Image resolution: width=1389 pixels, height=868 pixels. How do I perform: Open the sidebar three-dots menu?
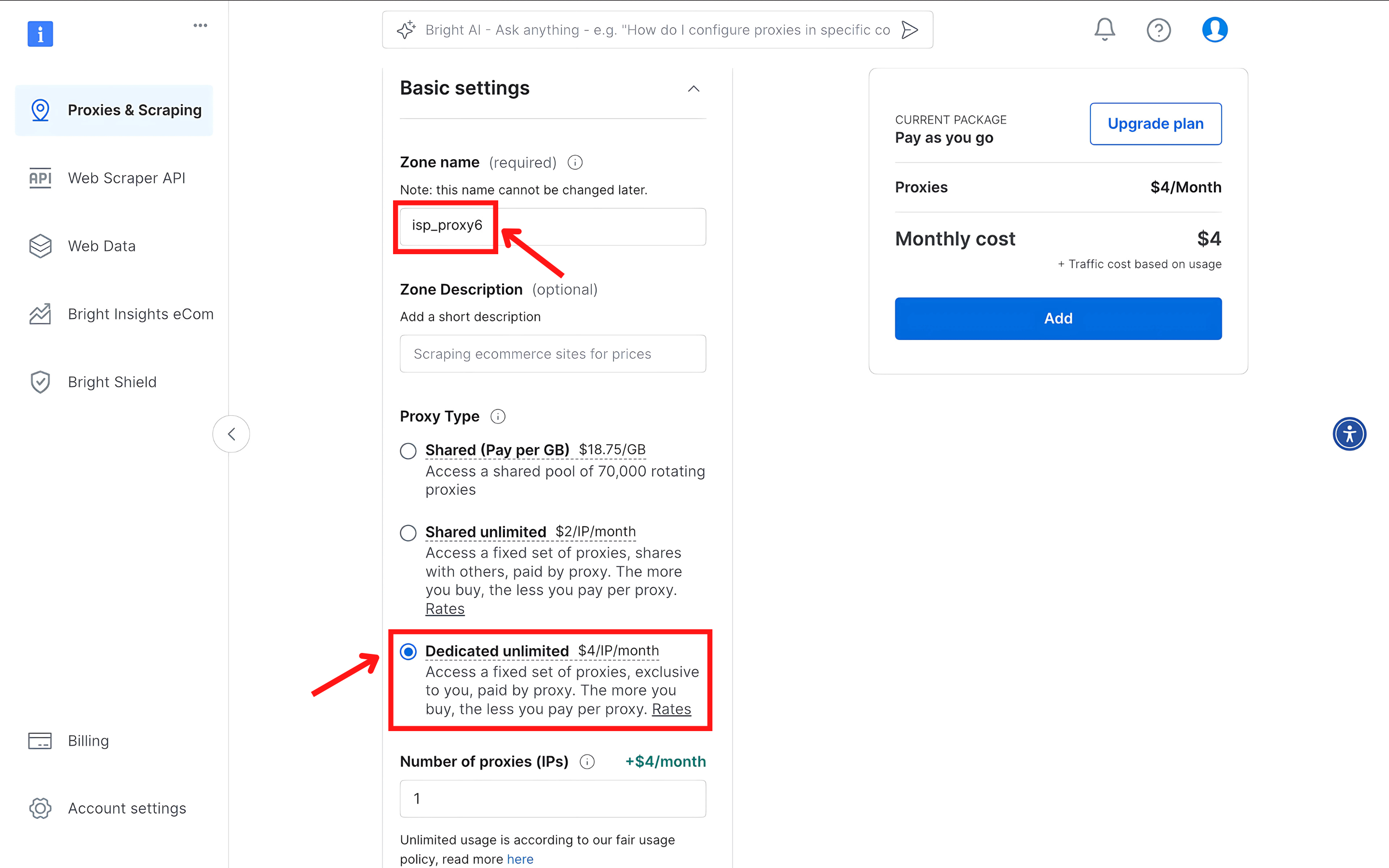pos(200,25)
